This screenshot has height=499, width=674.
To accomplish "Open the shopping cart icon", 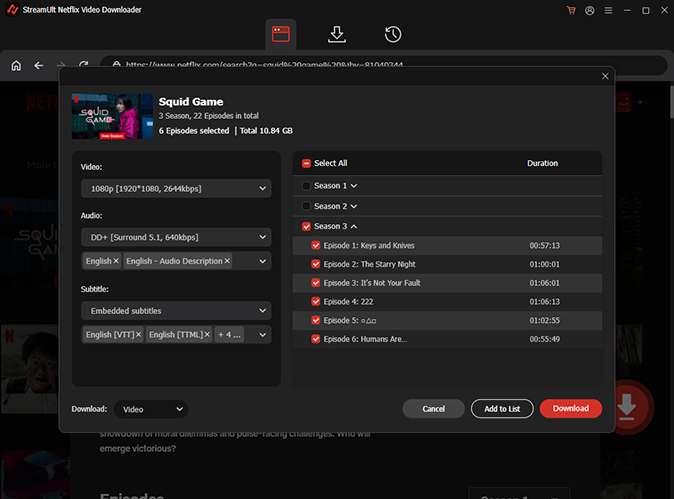I will click(571, 10).
